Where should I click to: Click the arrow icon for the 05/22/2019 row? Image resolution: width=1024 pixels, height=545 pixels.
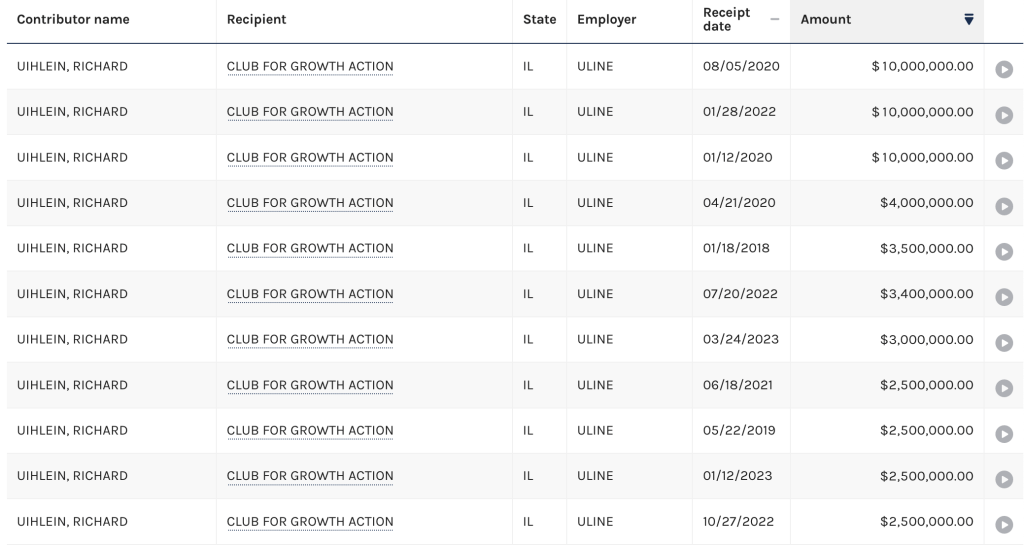coord(1004,434)
